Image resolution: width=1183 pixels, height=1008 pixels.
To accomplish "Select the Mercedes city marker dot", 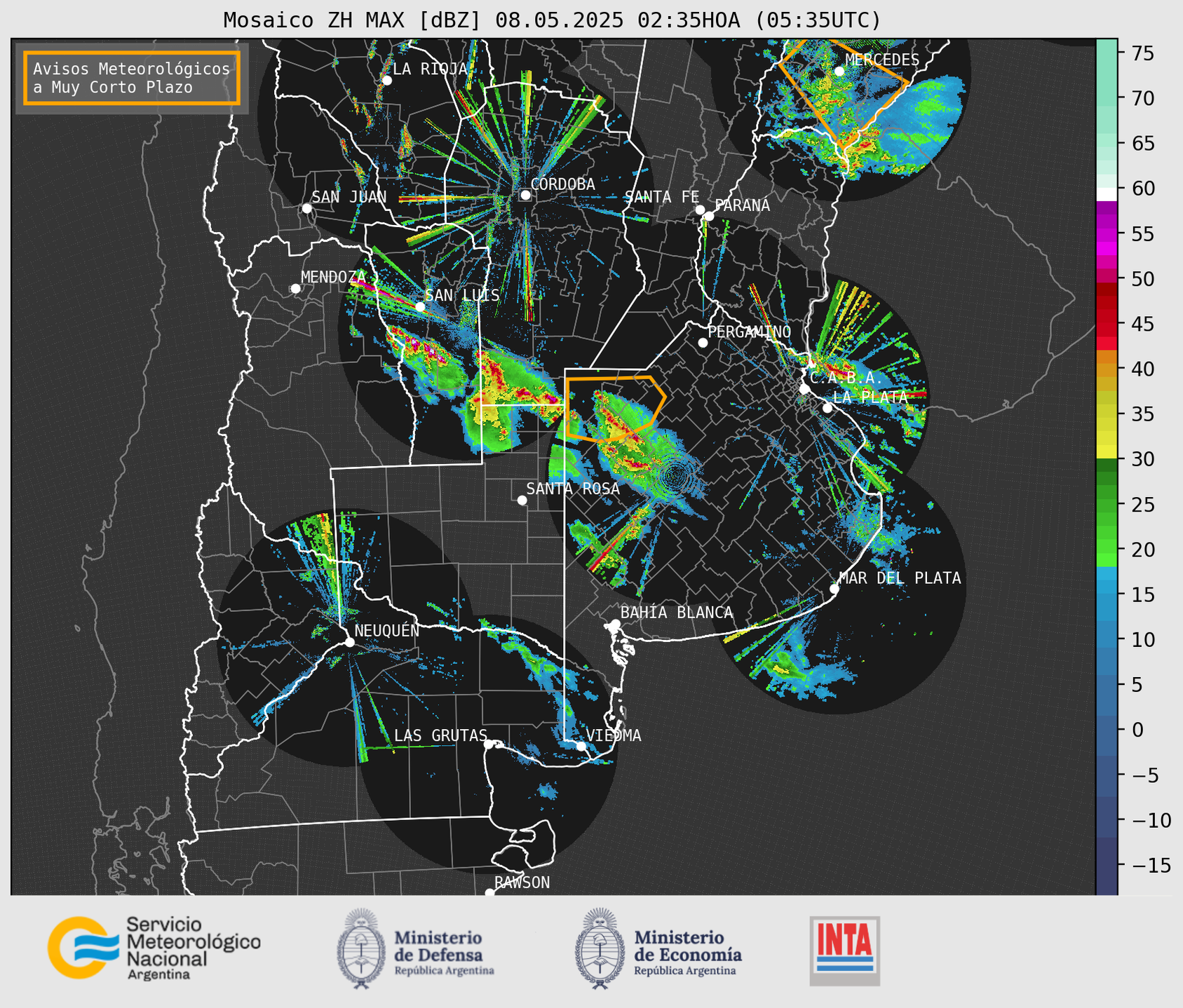I will (x=839, y=71).
